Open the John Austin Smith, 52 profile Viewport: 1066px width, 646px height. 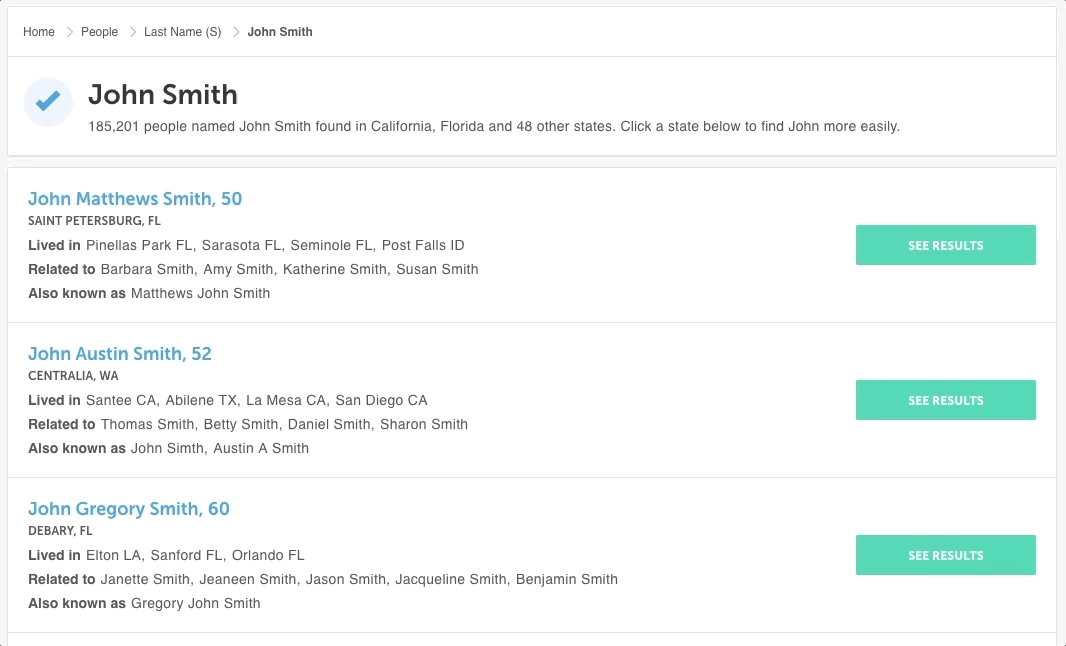[x=120, y=354]
